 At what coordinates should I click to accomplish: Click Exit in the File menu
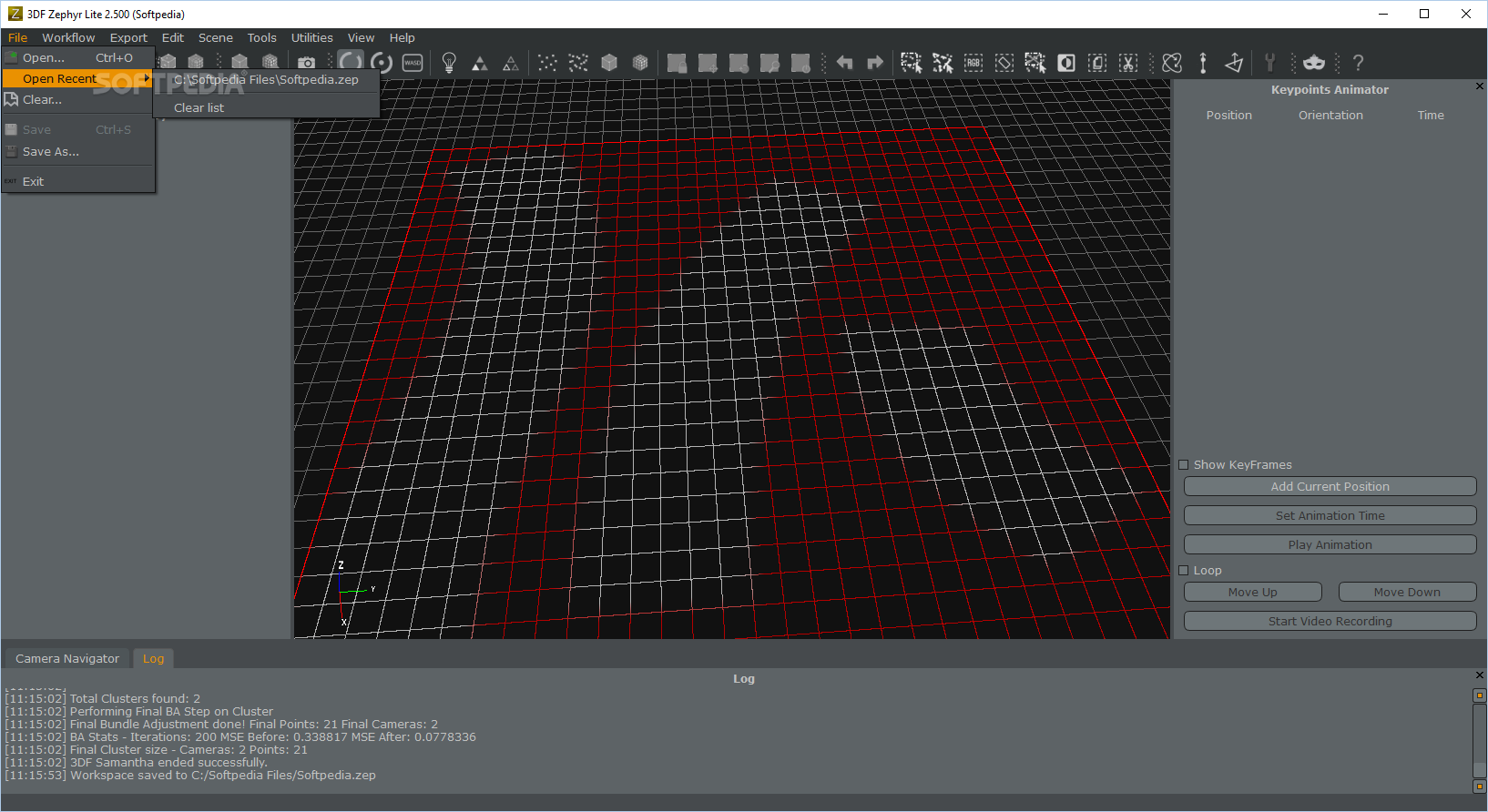[x=78, y=182]
